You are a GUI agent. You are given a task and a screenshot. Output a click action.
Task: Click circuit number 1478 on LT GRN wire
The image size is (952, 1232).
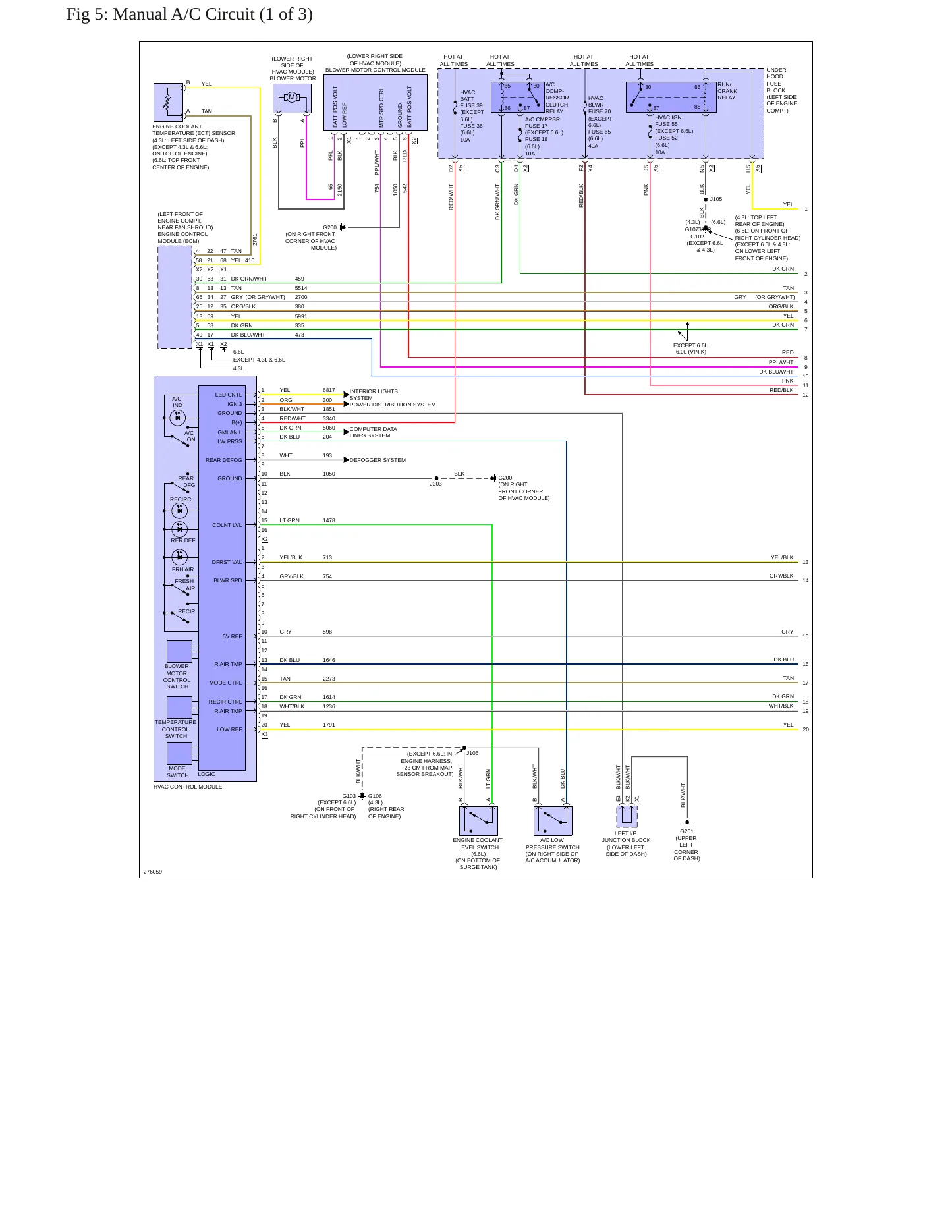(329, 520)
